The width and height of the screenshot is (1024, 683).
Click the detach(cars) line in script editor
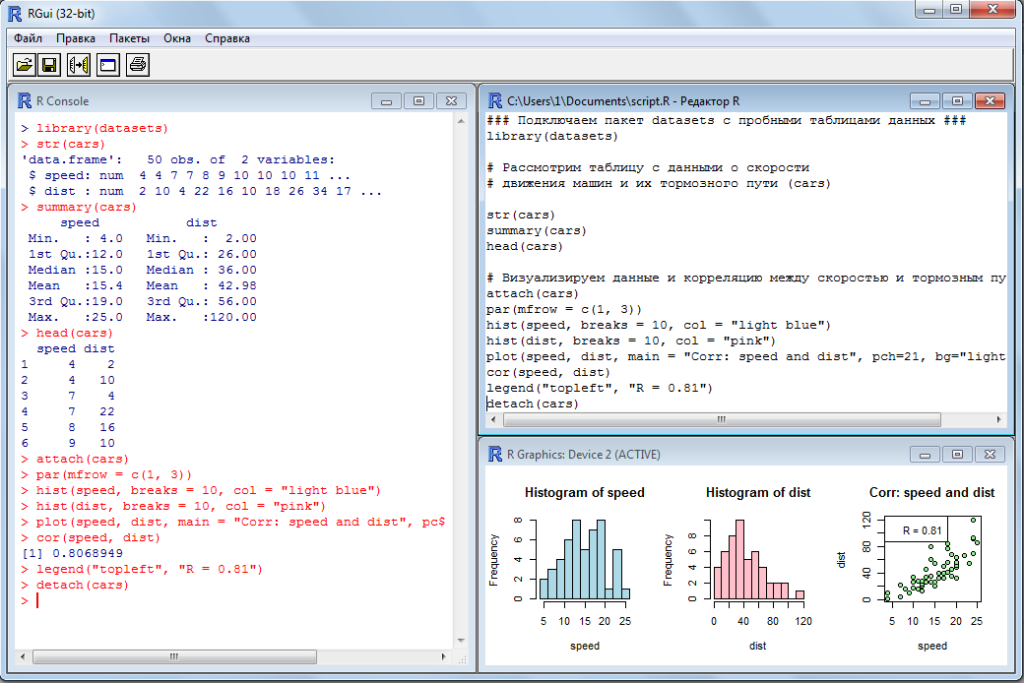tap(533, 404)
